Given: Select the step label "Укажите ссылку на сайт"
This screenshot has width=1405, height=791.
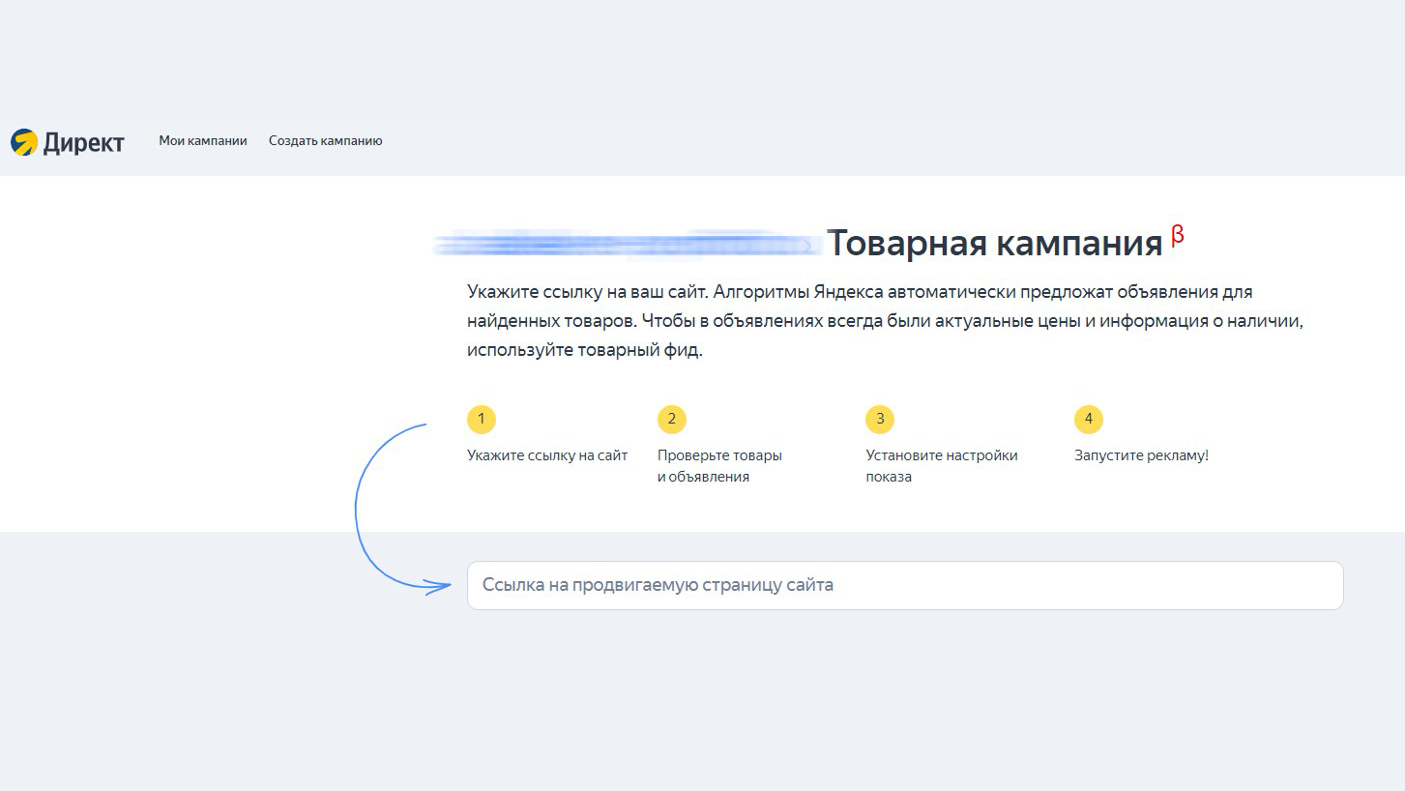Looking at the screenshot, I should point(547,455).
